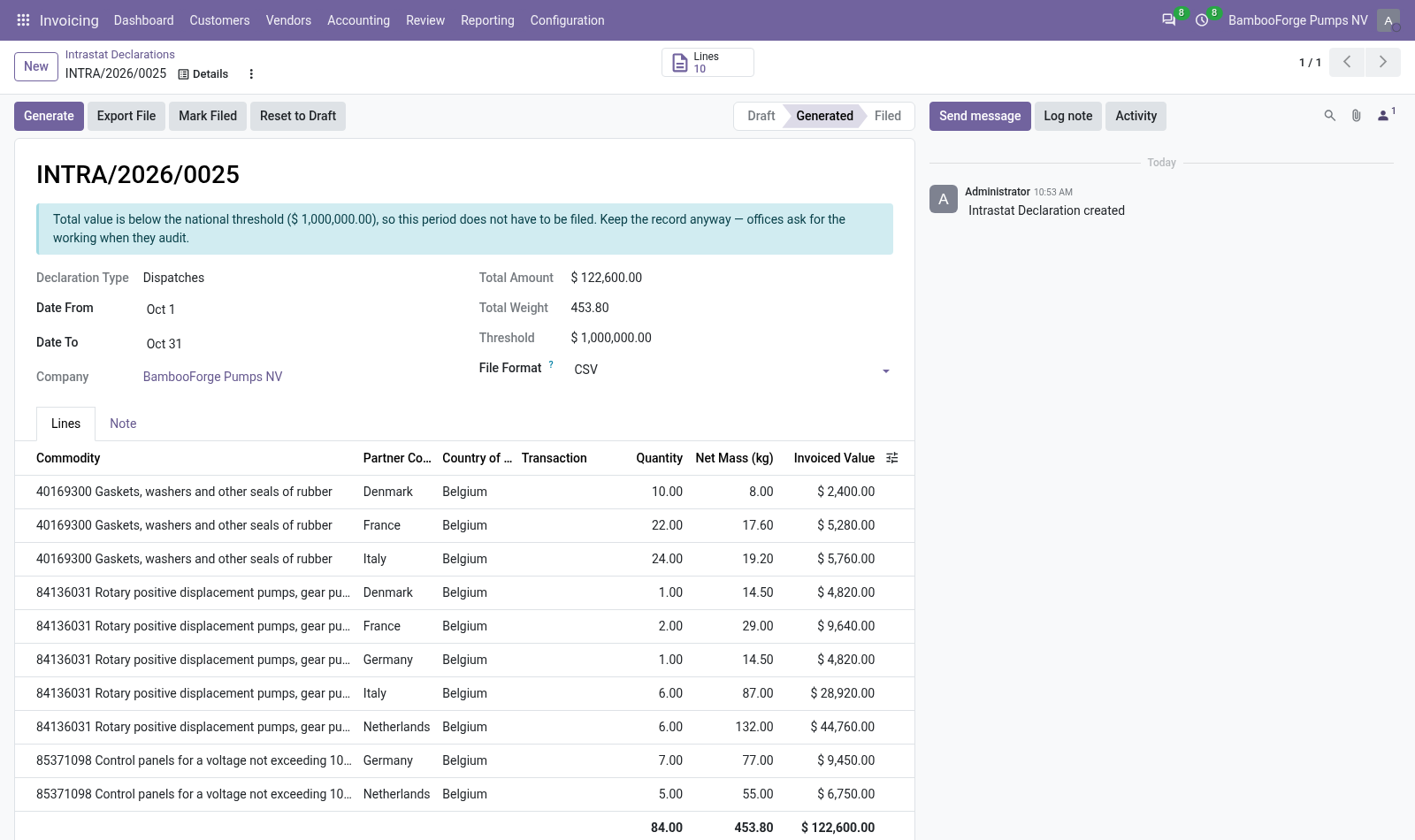The image size is (1415, 840).
Task: Search messages with the magnifier icon
Action: (x=1329, y=116)
